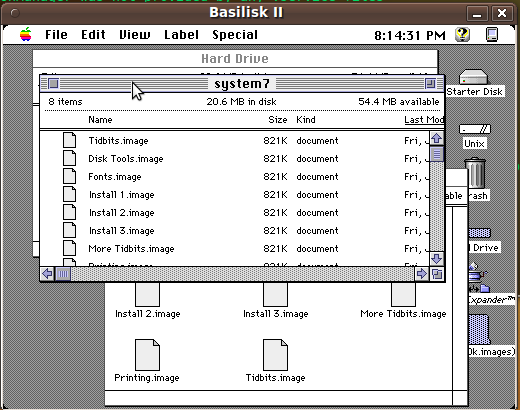Close the Basilisk II window

(x=502, y=14)
